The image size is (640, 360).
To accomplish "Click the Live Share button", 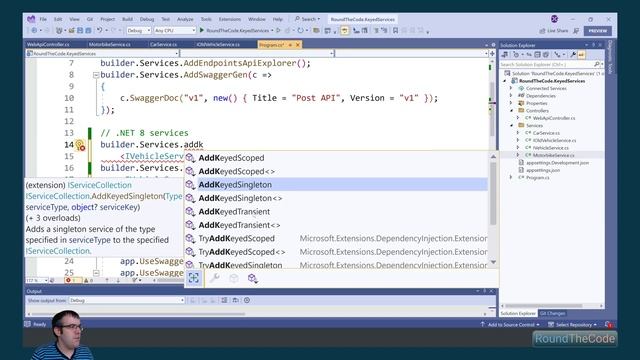I will click(553, 31).
